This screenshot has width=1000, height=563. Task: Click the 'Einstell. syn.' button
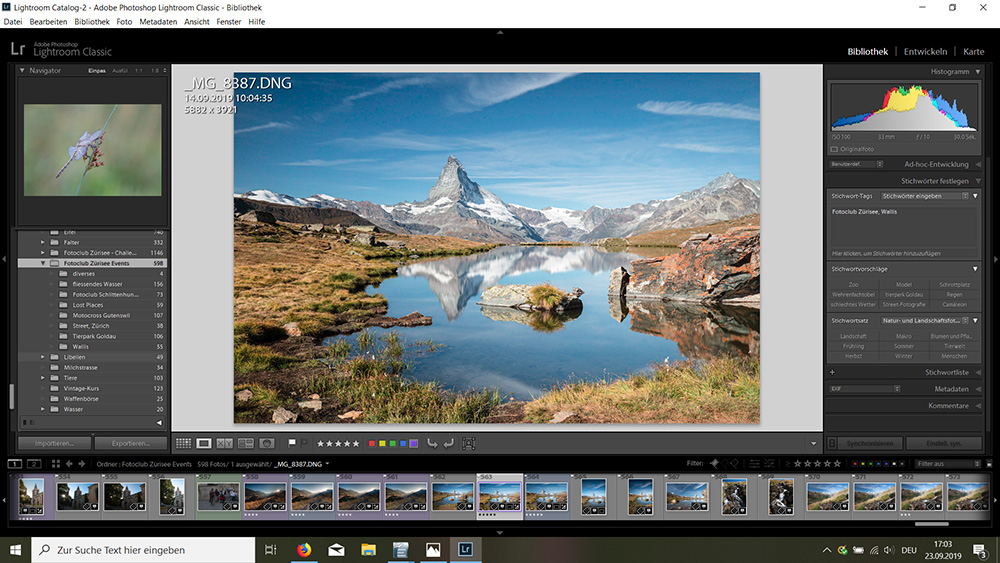point(945,443)
